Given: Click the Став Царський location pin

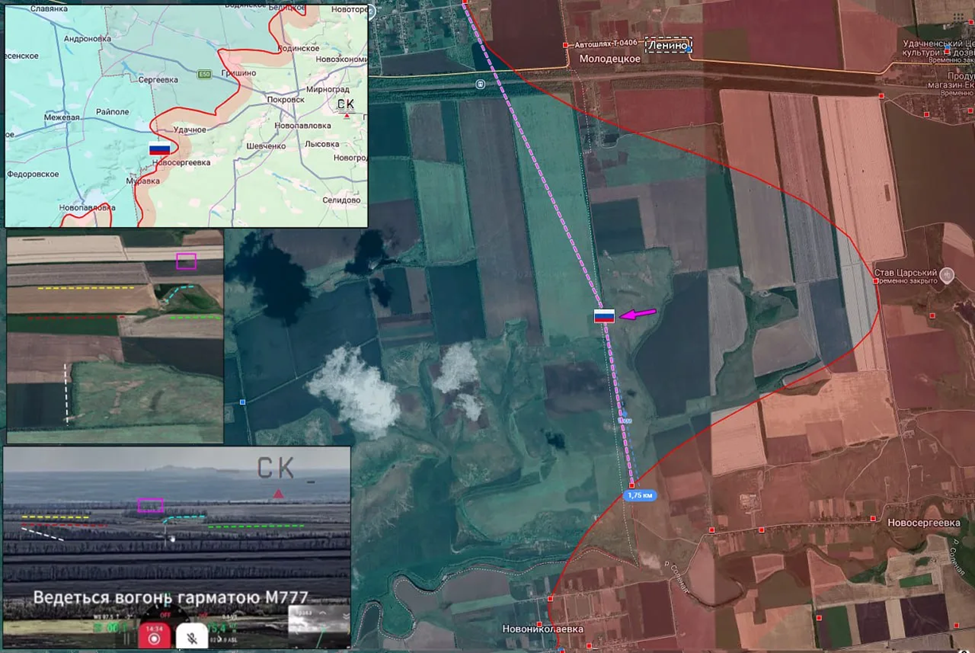Looking at the screenshot, I should pos(947,281).
